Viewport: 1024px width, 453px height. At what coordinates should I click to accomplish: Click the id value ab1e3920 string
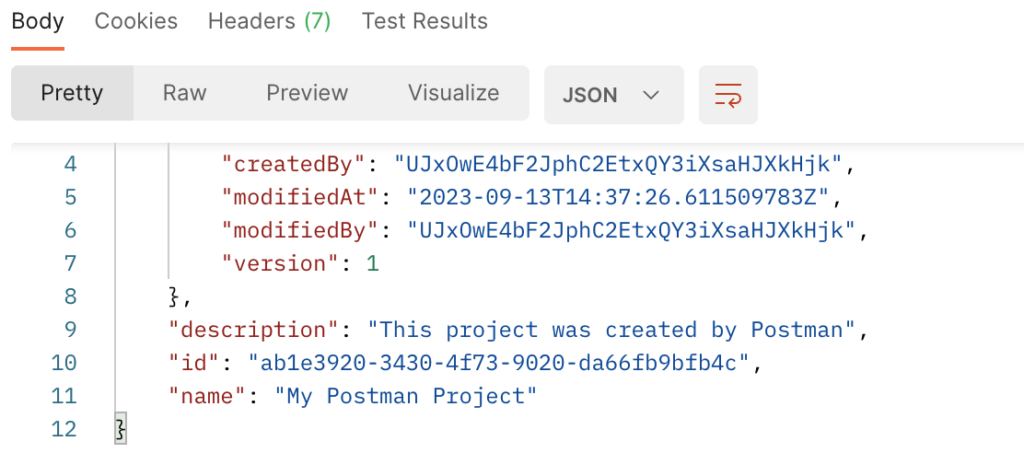click(498, 363)
